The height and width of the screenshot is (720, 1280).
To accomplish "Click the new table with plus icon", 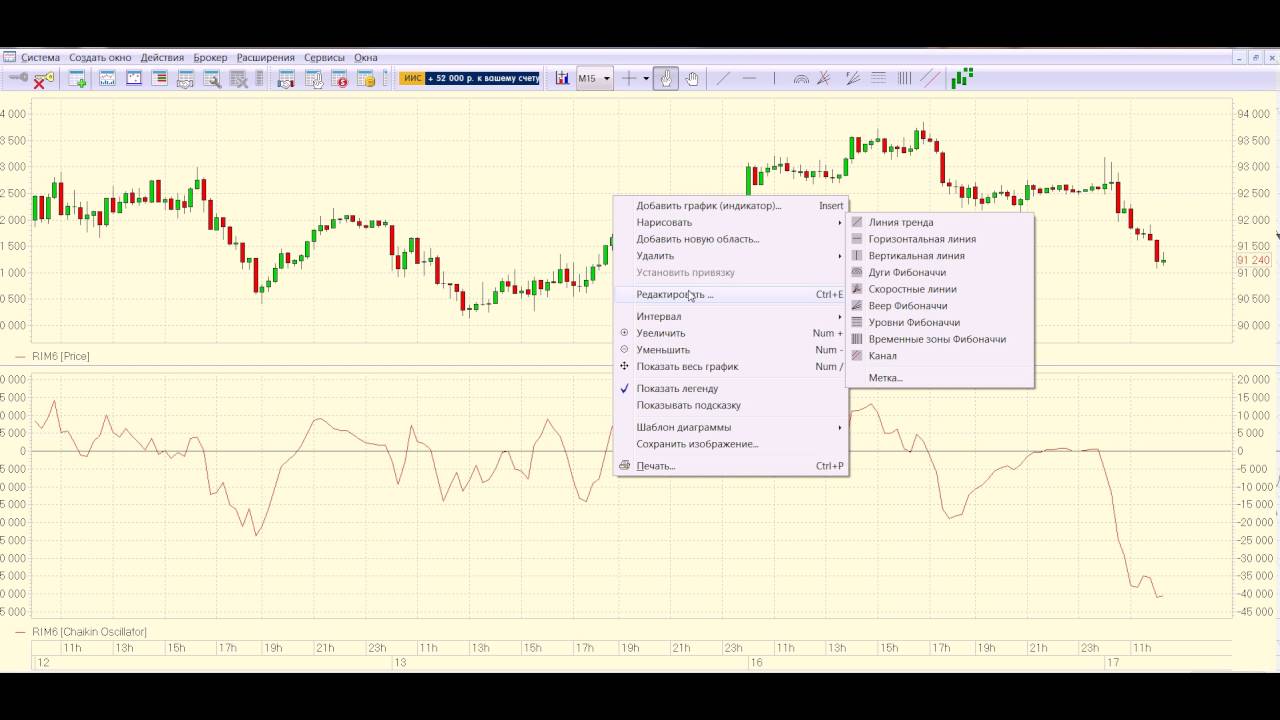I will (x=77, y=79).
